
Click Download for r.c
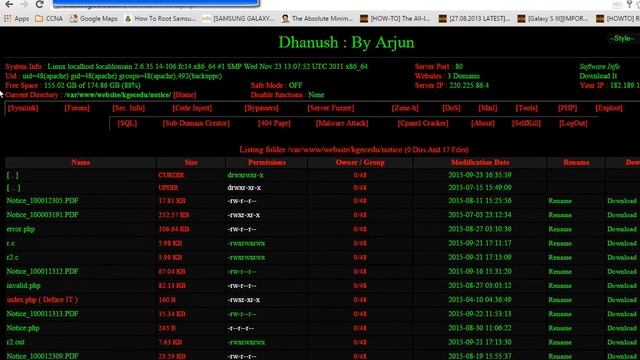622,243
